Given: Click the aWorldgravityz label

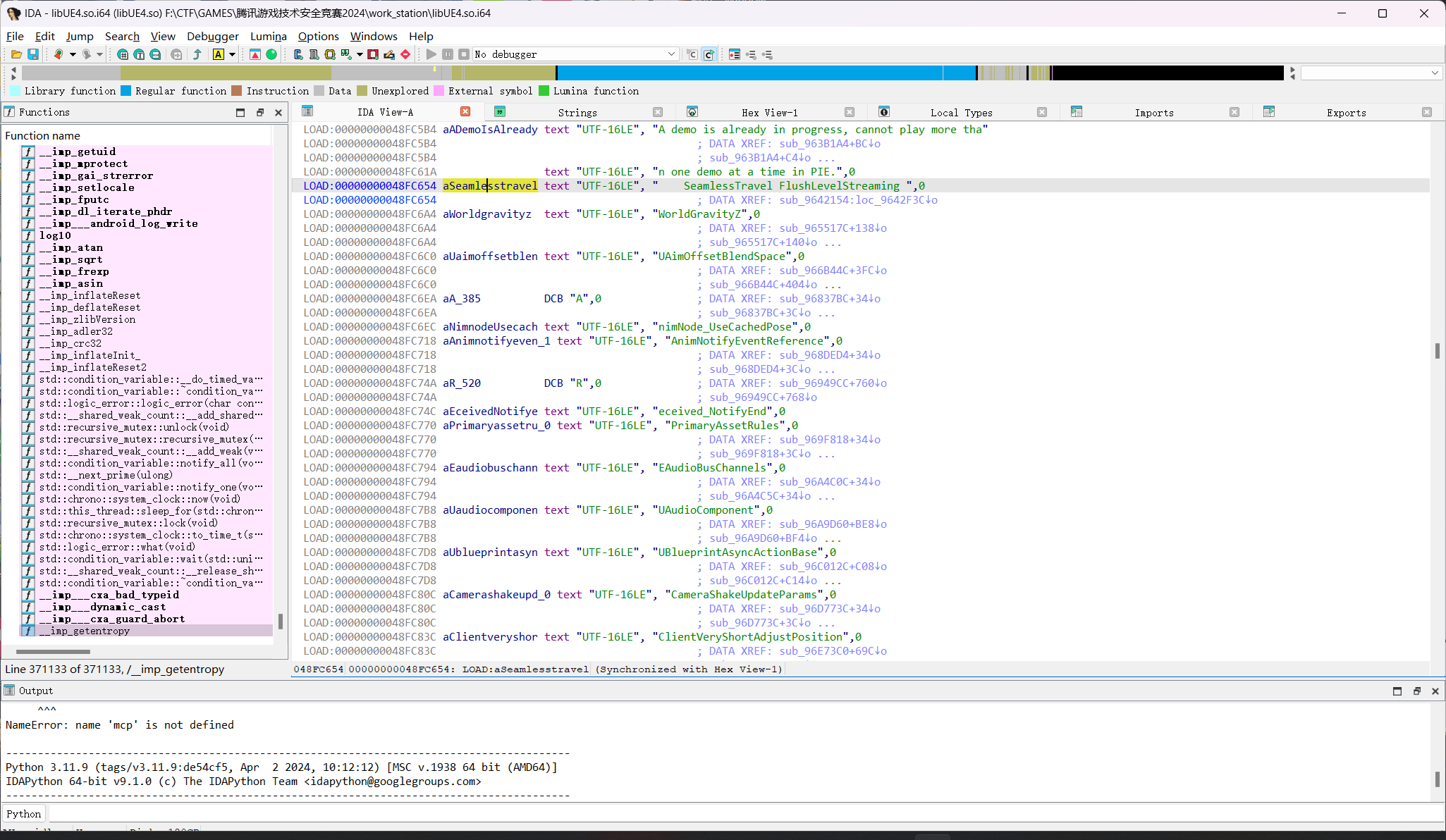Looking at the screenshot, I should (x=486, y=214).
